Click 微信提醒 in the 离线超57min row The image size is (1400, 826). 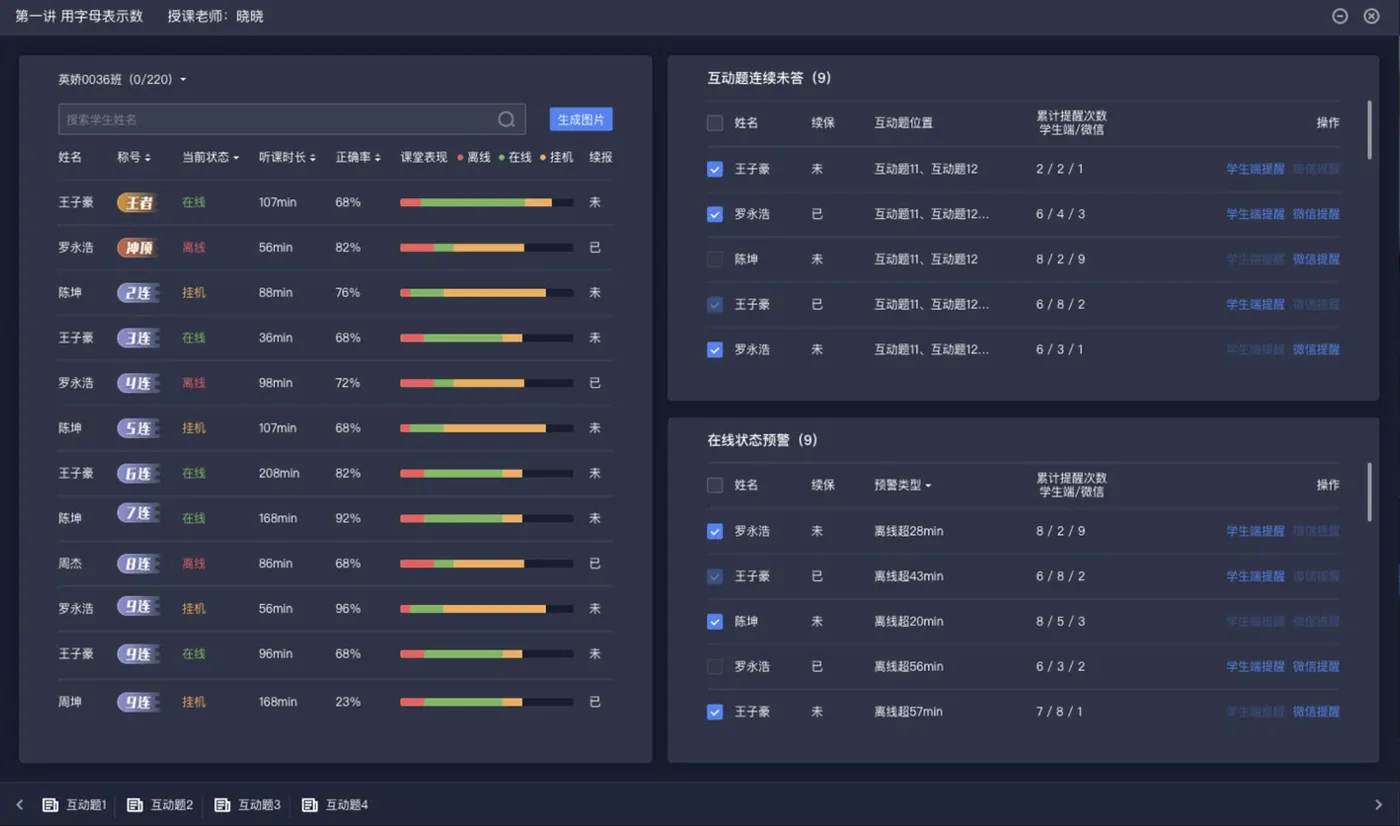[1316, 712]
